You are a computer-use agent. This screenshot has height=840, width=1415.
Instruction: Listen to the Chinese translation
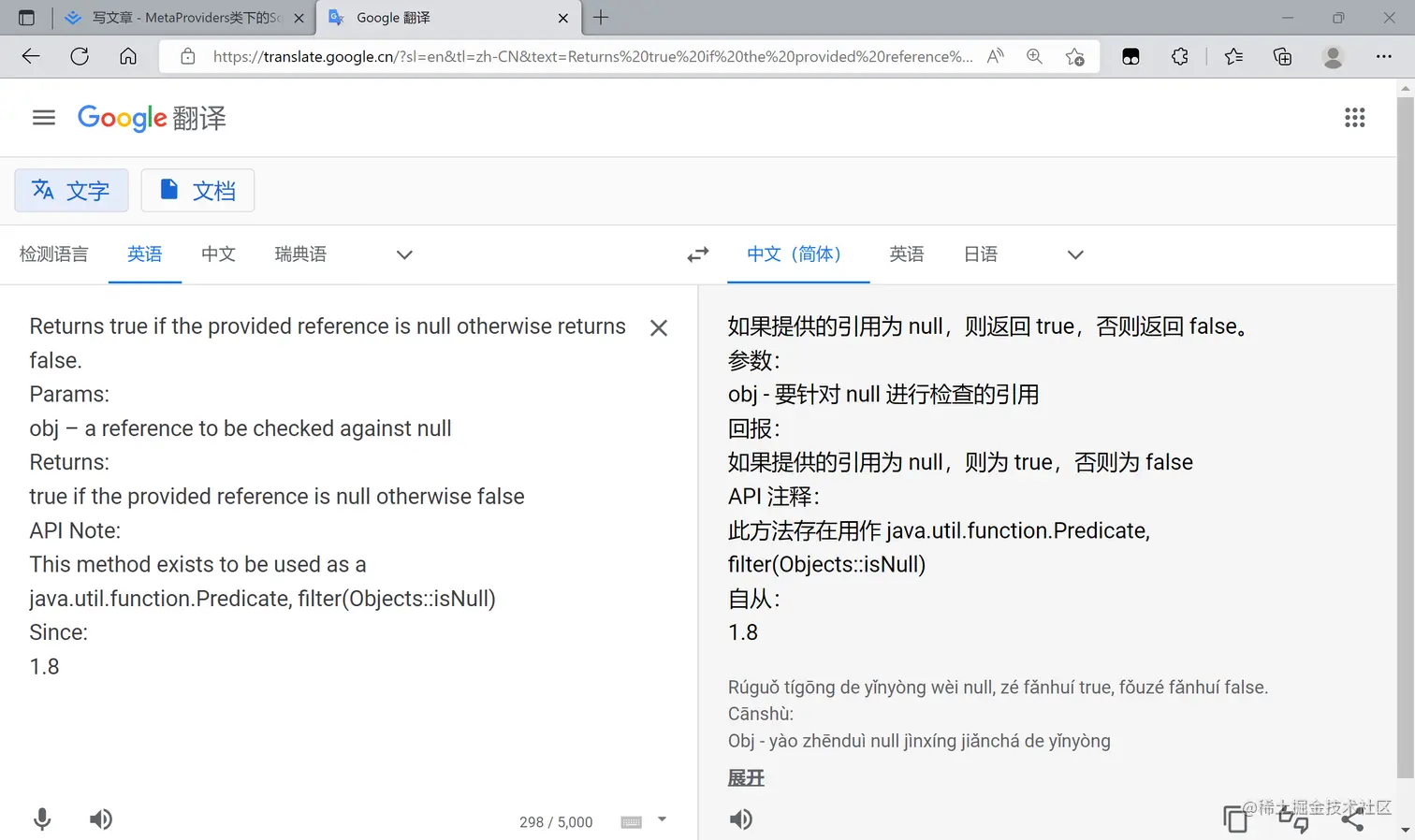(741, 819)
